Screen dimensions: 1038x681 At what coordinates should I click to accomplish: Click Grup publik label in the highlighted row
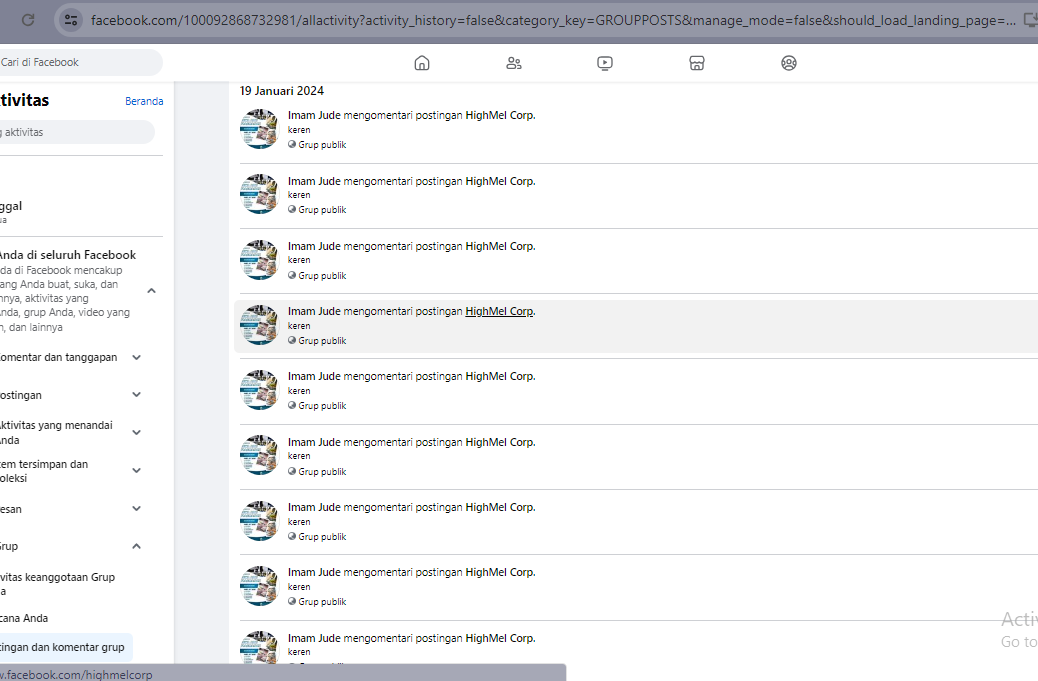[322, 340]
